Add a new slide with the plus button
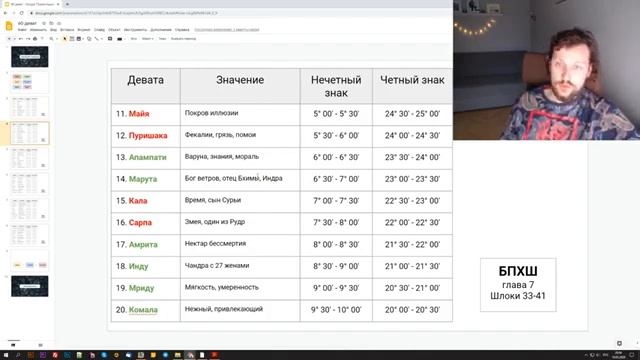This screenshot has height=360, width=640. click(x=9, y=39)
